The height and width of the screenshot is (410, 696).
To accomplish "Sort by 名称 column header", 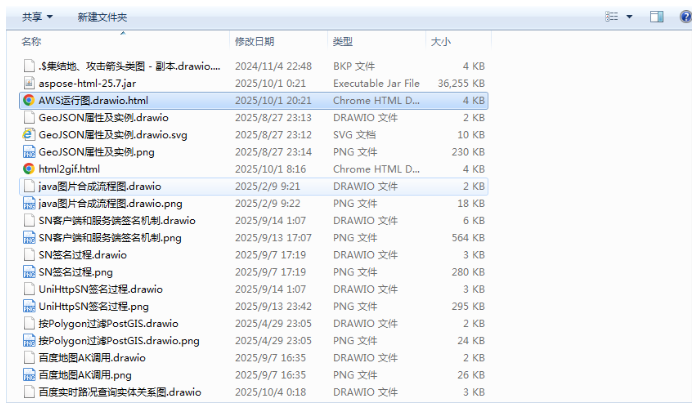I will click(x=31, y=41).
